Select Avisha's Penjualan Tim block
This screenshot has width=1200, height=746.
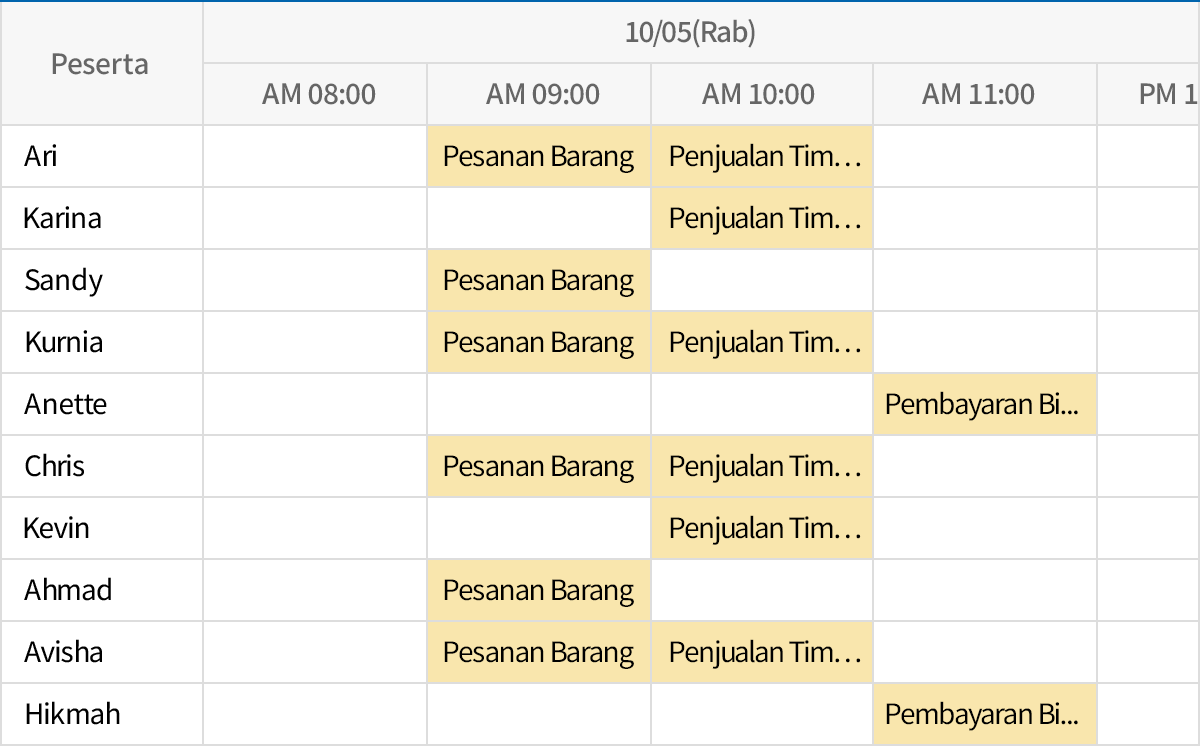click(761, 652)
